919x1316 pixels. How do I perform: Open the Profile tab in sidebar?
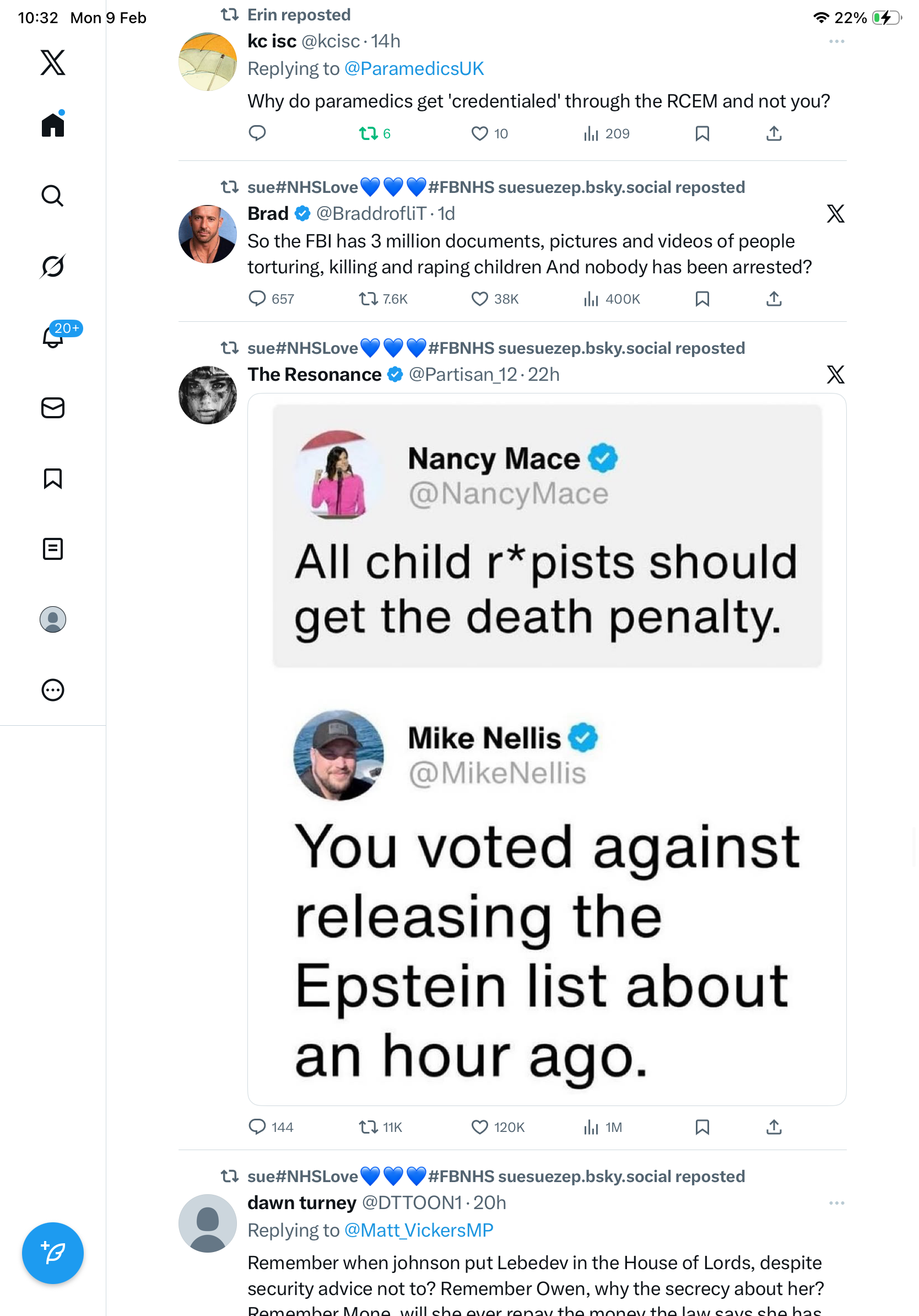click(53, 619)
